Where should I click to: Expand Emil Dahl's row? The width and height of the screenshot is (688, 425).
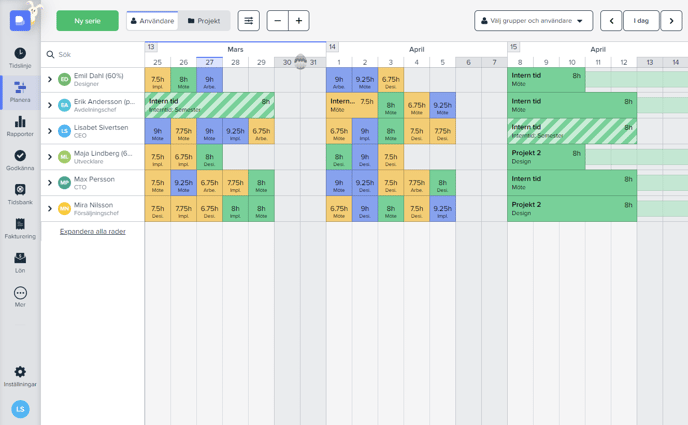coord(50,80)
